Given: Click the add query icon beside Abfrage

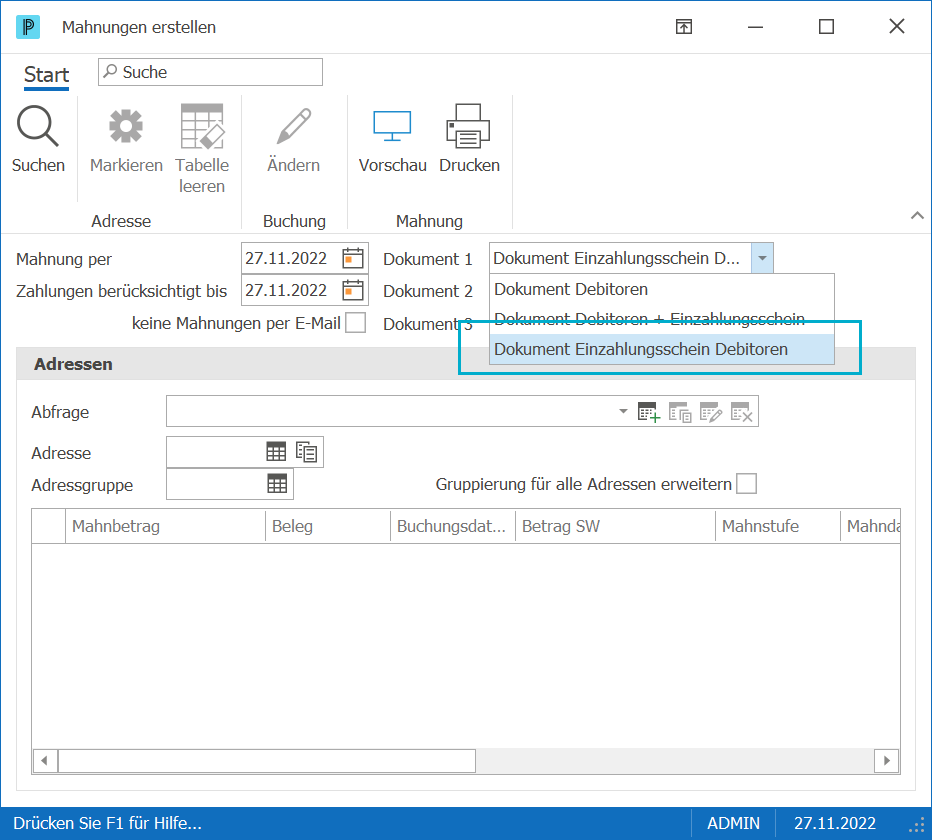Looking at the screenshot, I should tap(648, 411).
